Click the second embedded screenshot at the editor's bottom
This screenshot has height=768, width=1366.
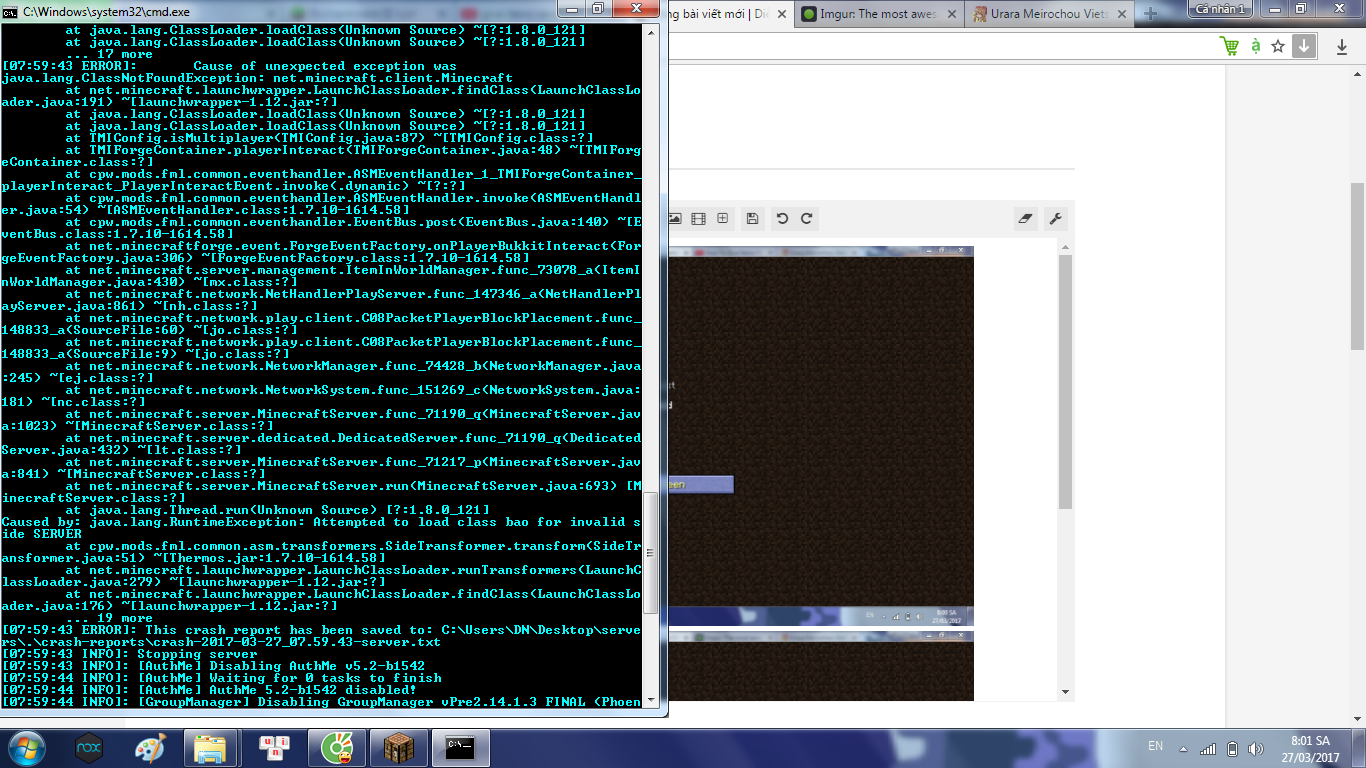click(820, 665)
